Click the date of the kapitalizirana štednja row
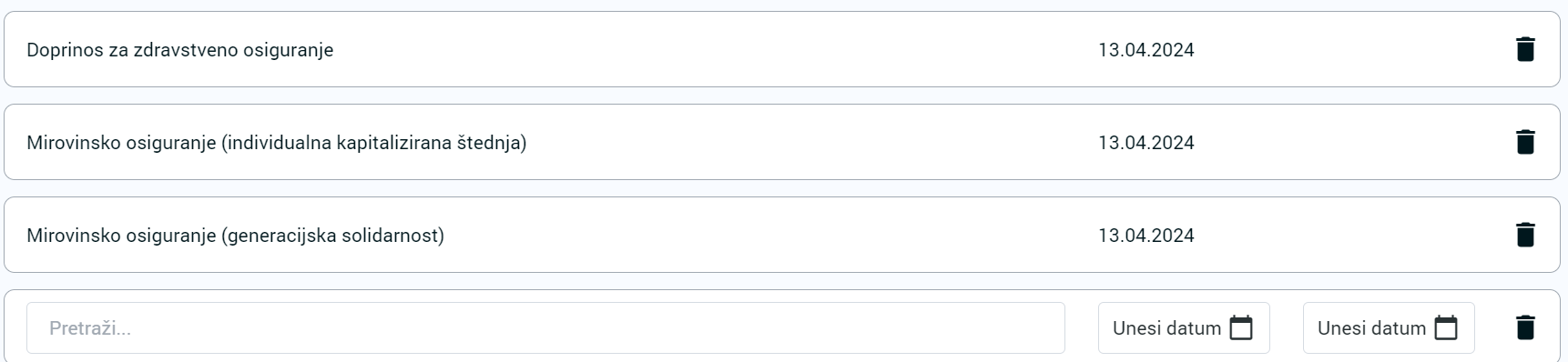This screenshot has width=1568, height=362. [x=1146, y=143]
